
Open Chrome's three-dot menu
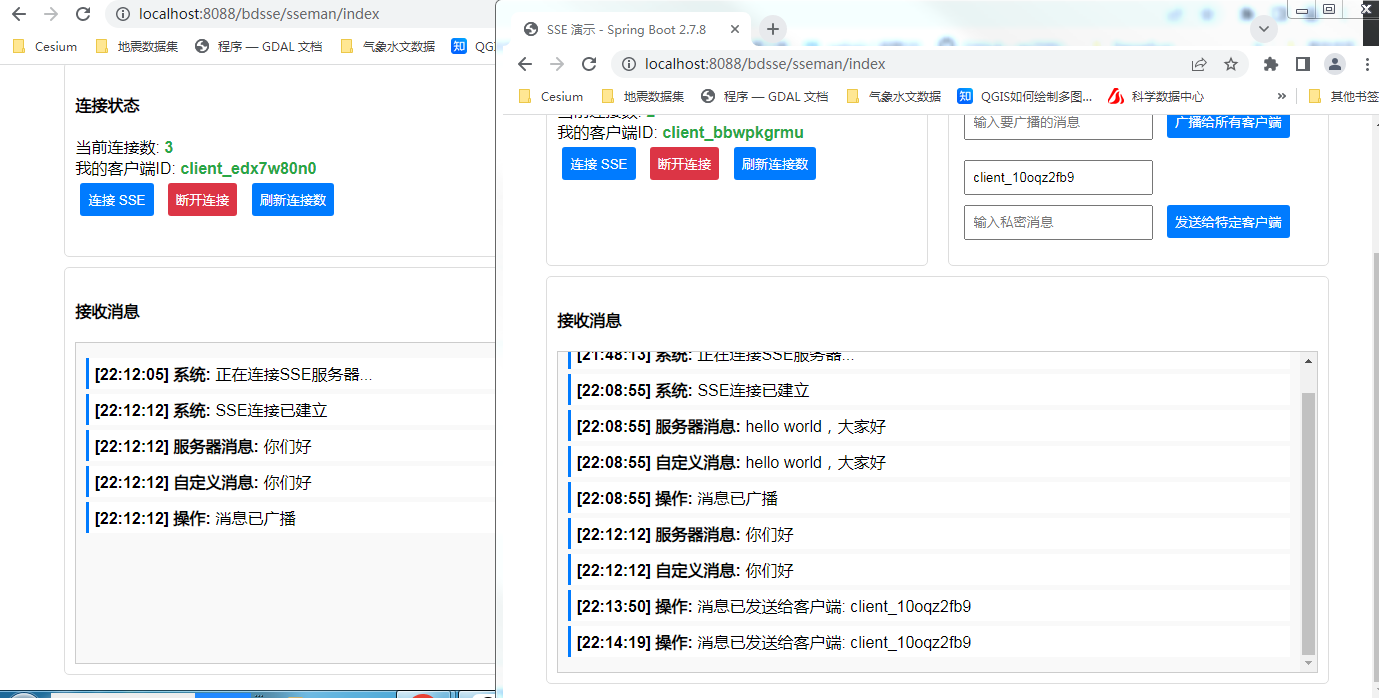(1365, 64)
